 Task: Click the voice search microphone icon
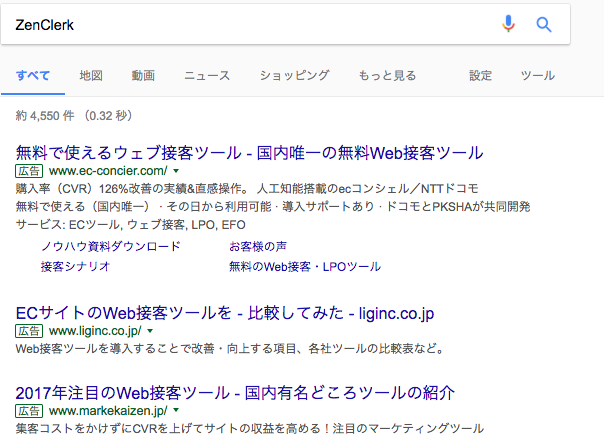click(x=508, y=24)
